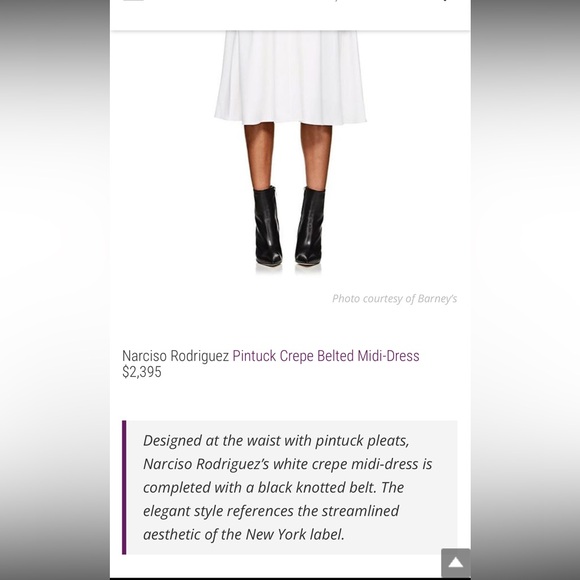580x580 pixels.
Task: Open the Pintuck Crepe Belted Midi-Dress link
Action: coord(326,356)
